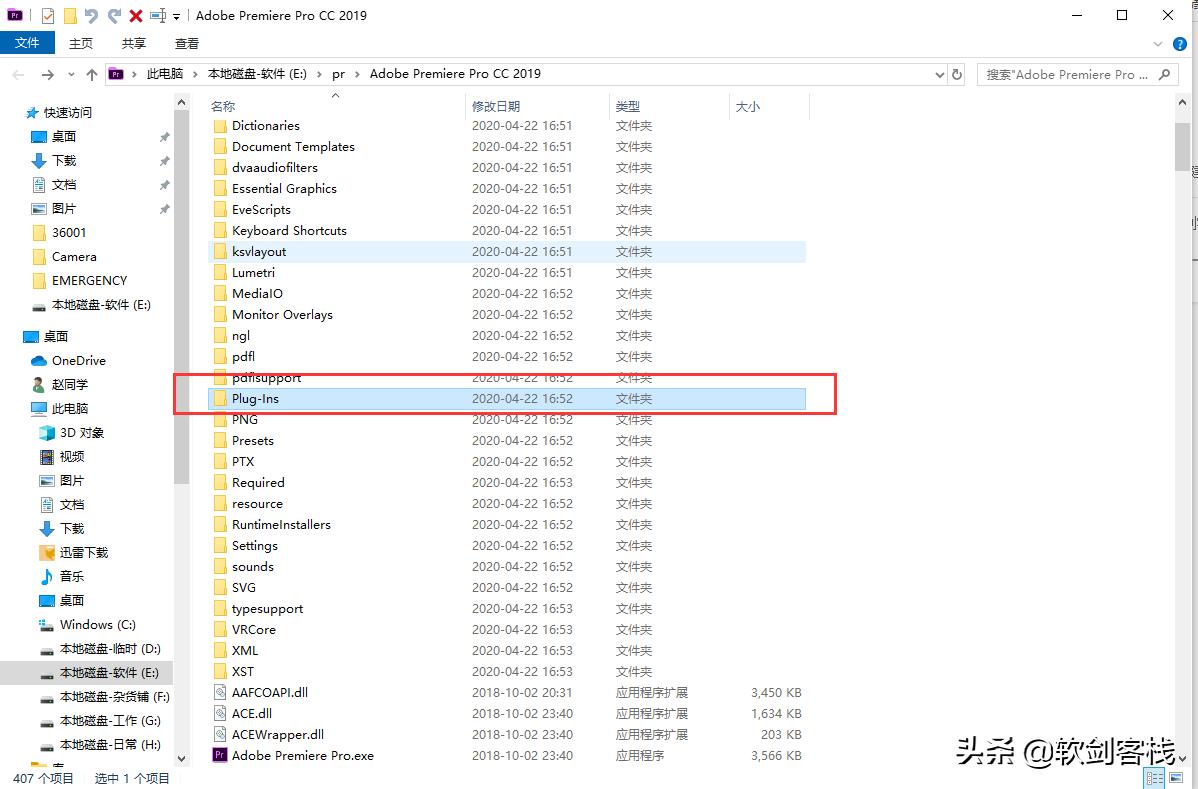Switch to details view icon in status bar
This screenshot has width=1198, height=789.
(1154, 778)
